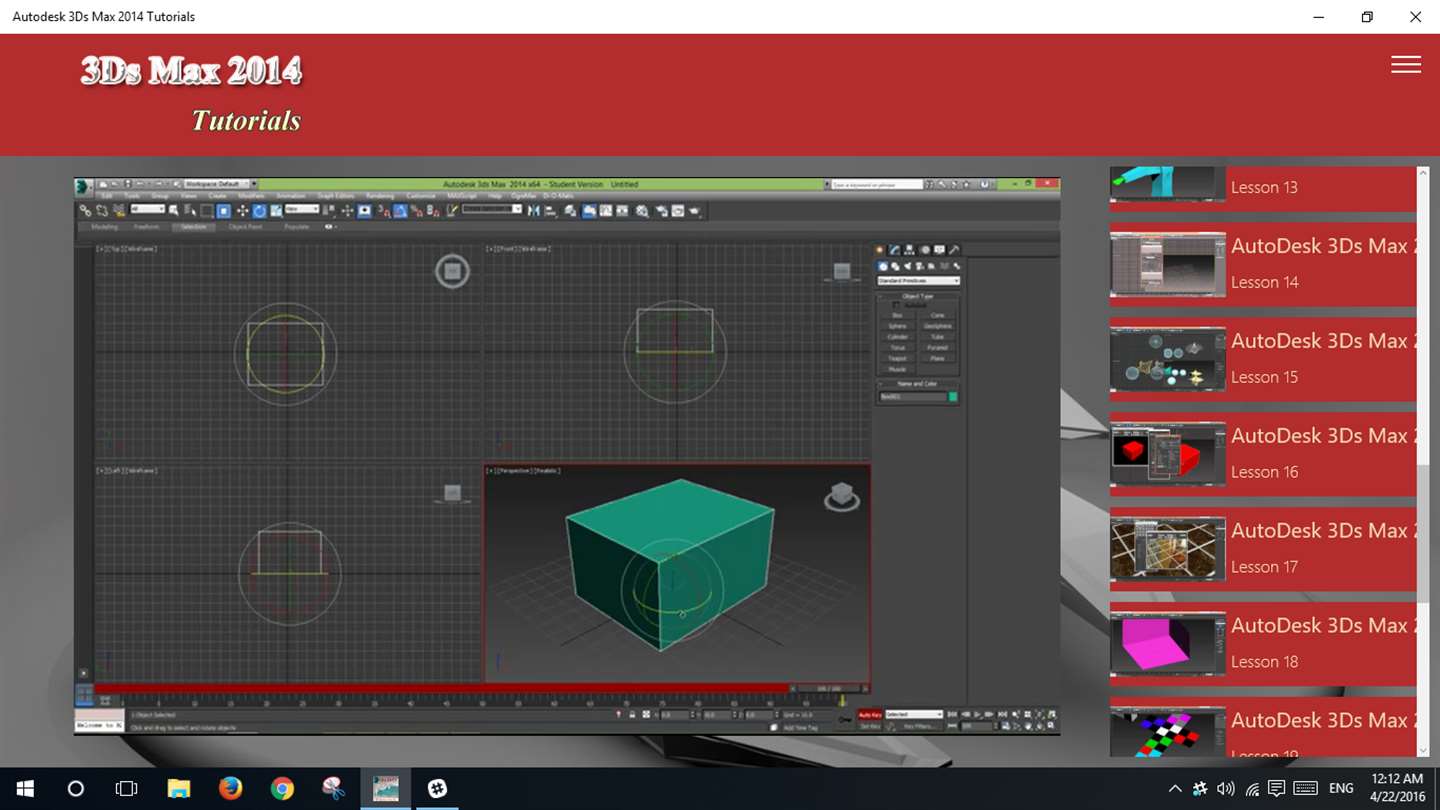The image size is (1440, 810).
Task: Select the Shapes category in Create panel
Action: click(x=895, y=267)
